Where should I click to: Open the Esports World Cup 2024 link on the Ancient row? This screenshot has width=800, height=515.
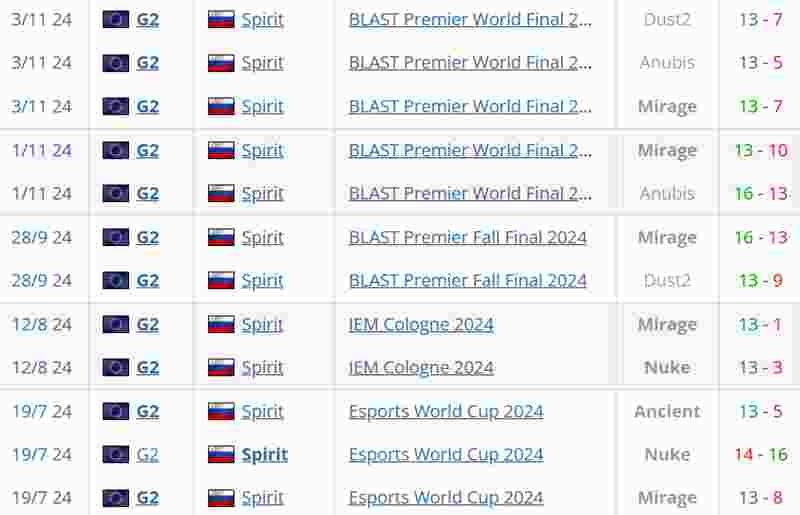[x=446, y=411]
